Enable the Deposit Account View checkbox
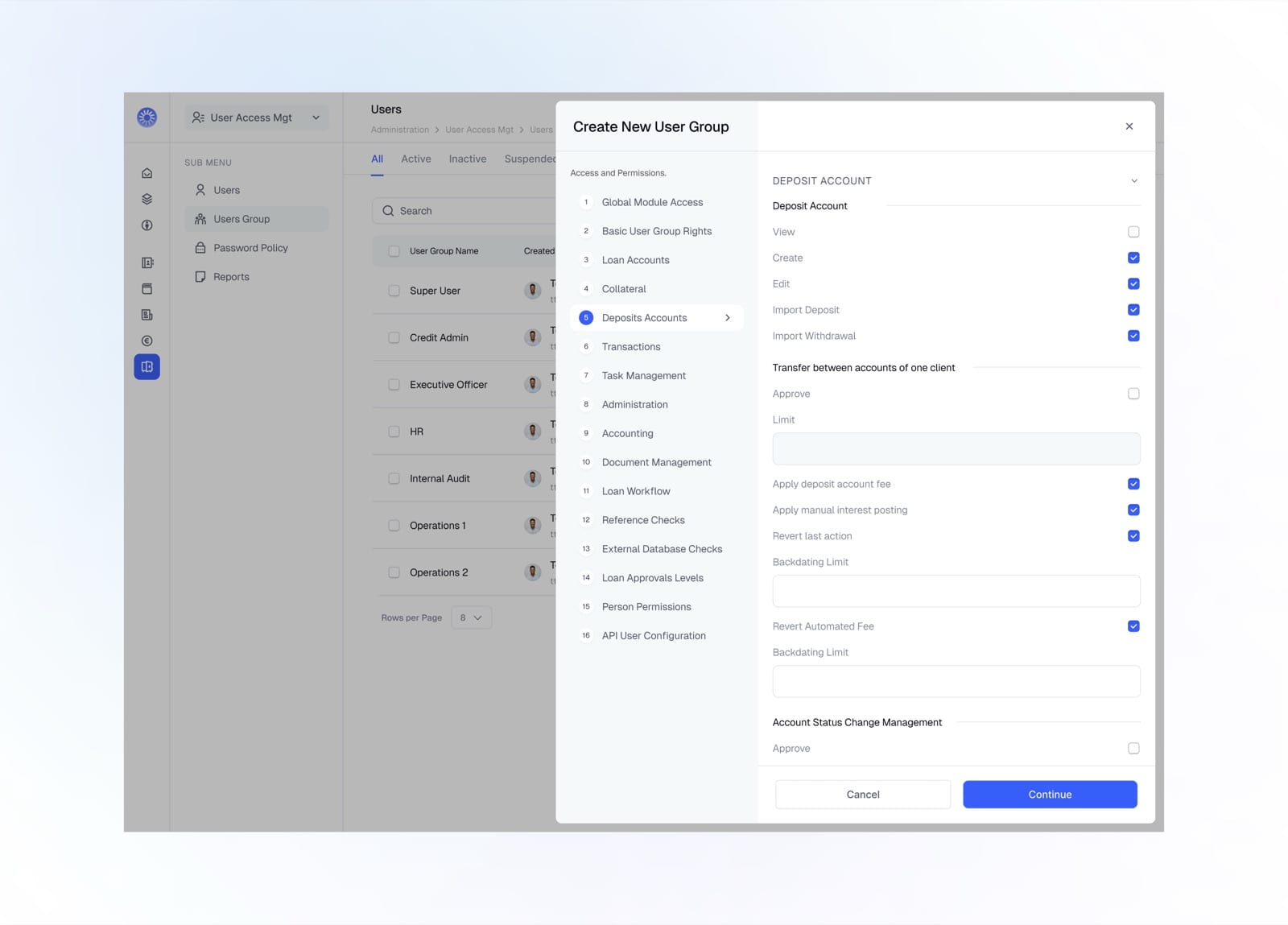The width and height of the screenshot is (1288, 925). coord(1133,232)
